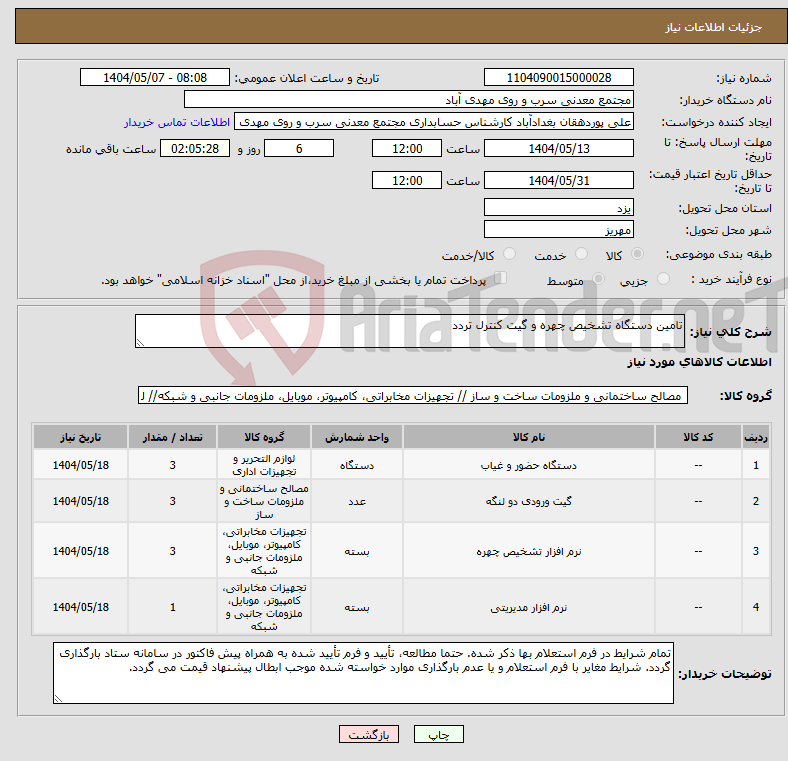788x761 pixels.
Task: Click the response deadline time 12:00 field
Action: coord(407,148)
